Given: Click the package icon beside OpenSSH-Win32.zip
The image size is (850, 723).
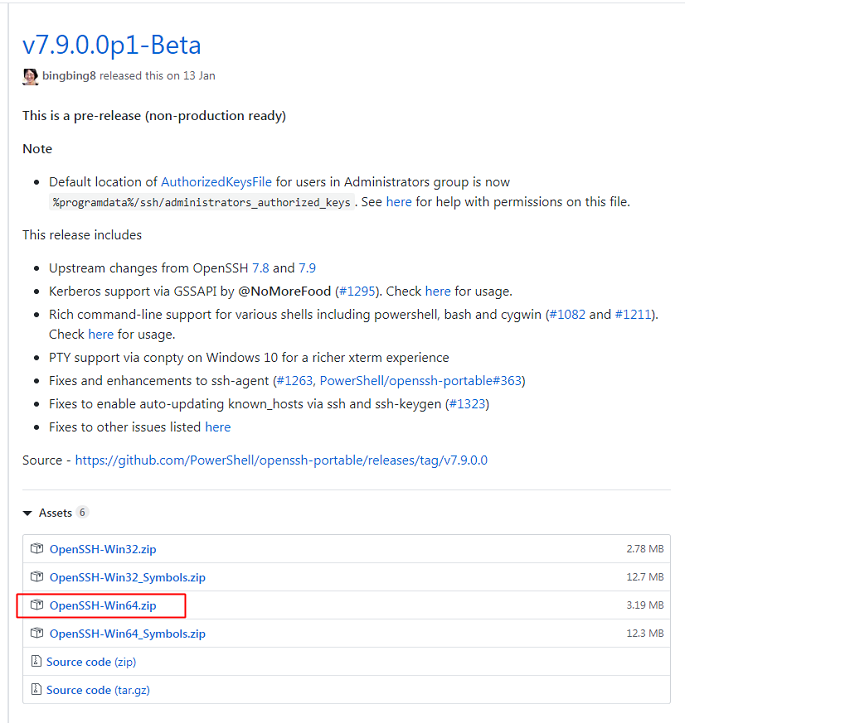Looking at the screenshot, I should (37, 548).
